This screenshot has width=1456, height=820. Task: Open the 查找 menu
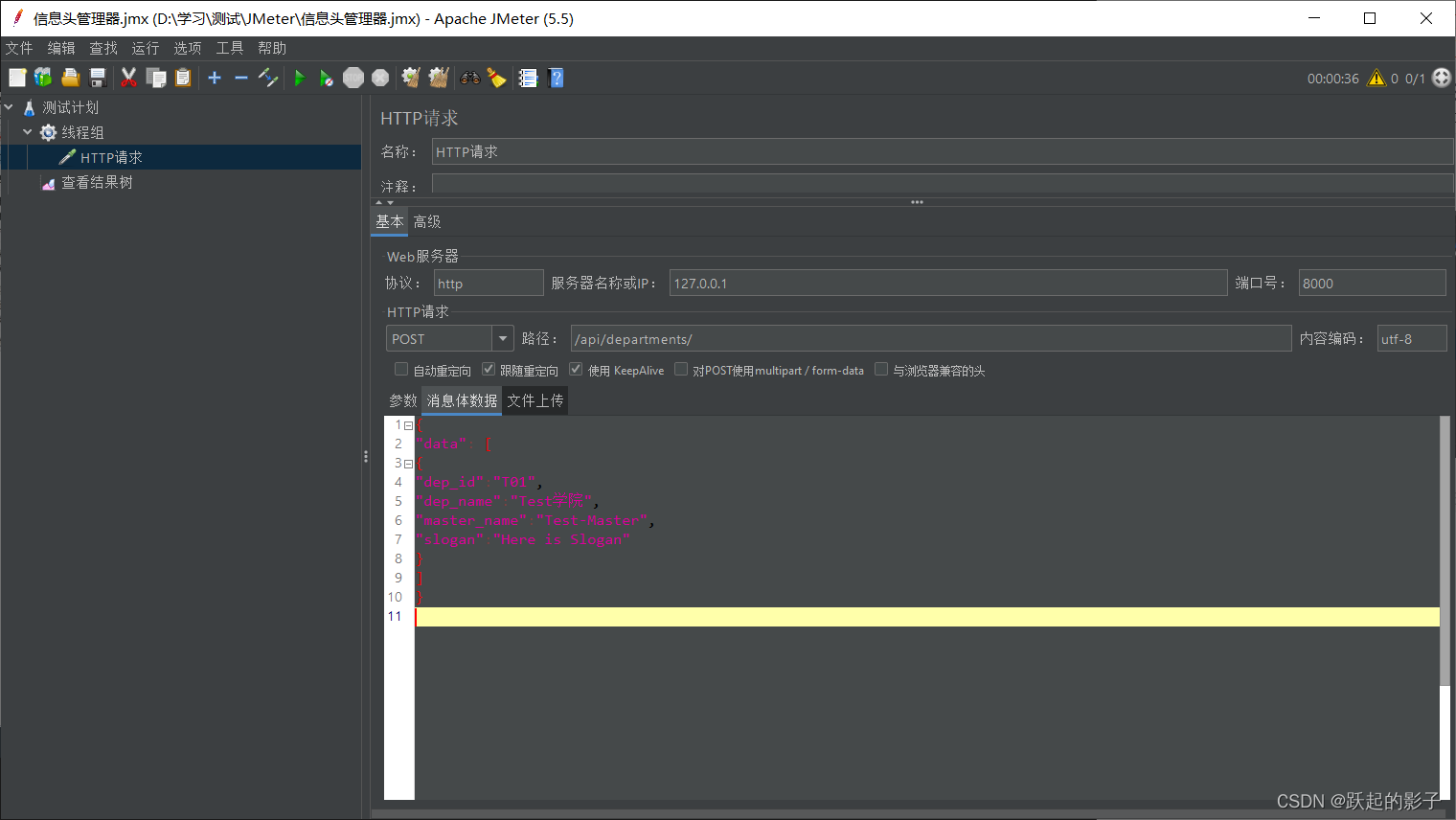tap(103, 48)
